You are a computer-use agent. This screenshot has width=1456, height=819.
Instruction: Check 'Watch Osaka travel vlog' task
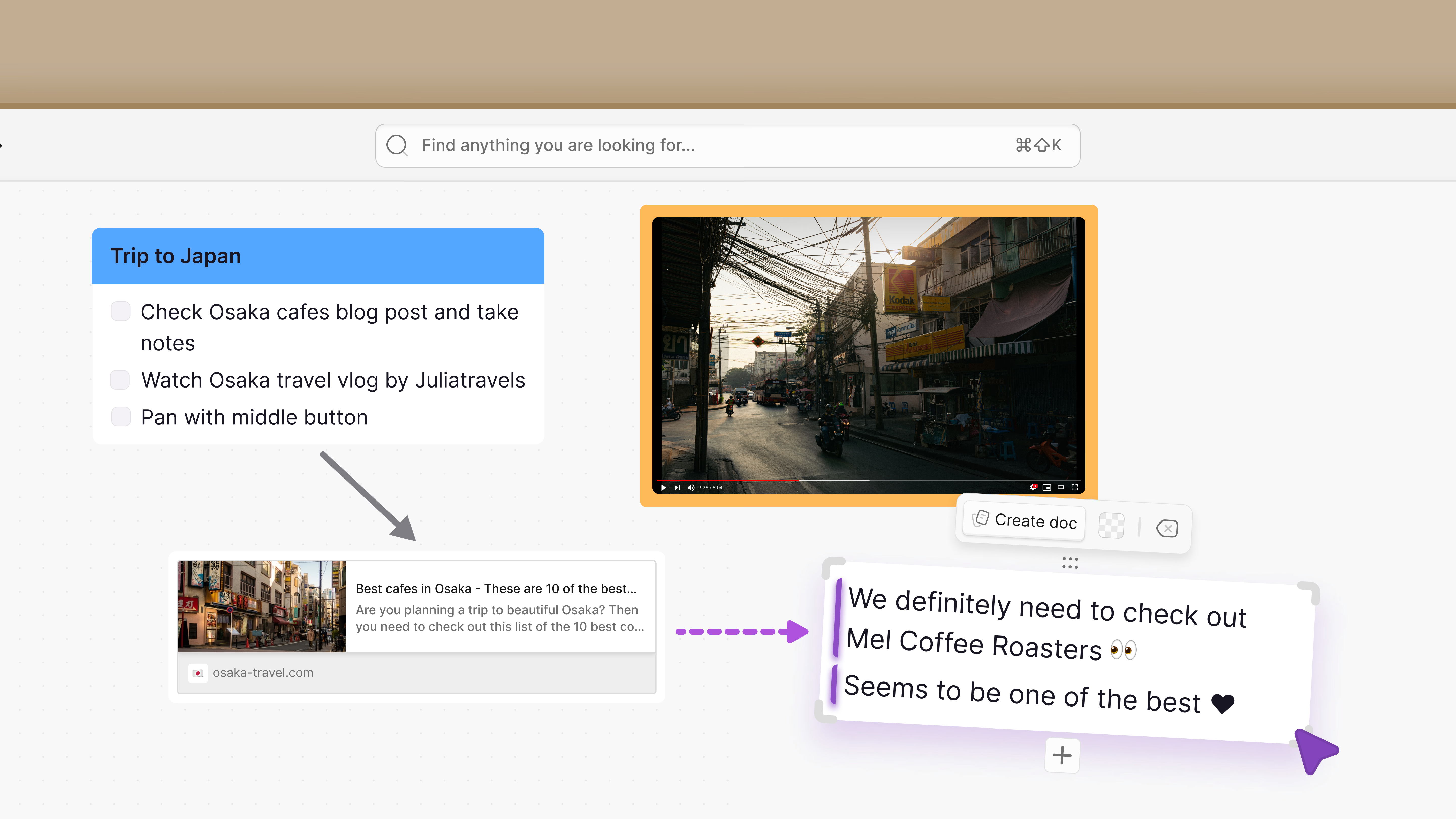pos(120,380)
